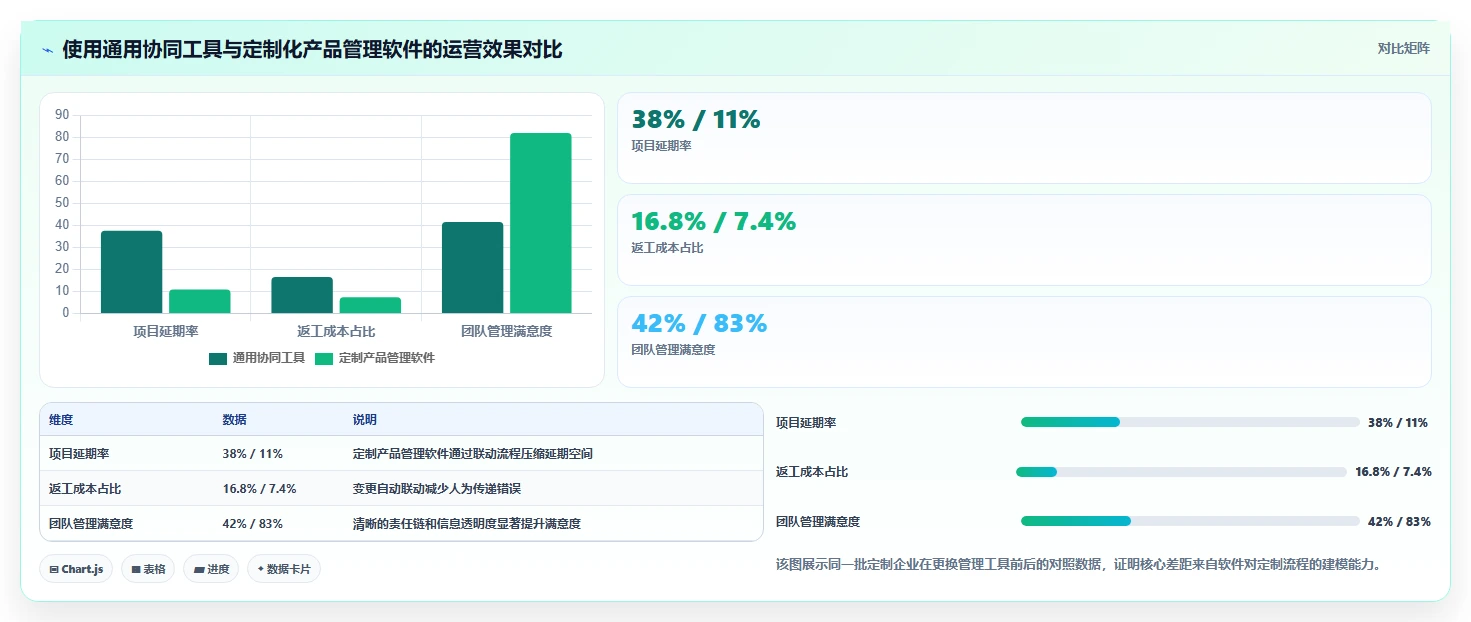Screen dimensions: 1471x622
Task: Click the lightning icon beside the title
Action: coord(47,49)
